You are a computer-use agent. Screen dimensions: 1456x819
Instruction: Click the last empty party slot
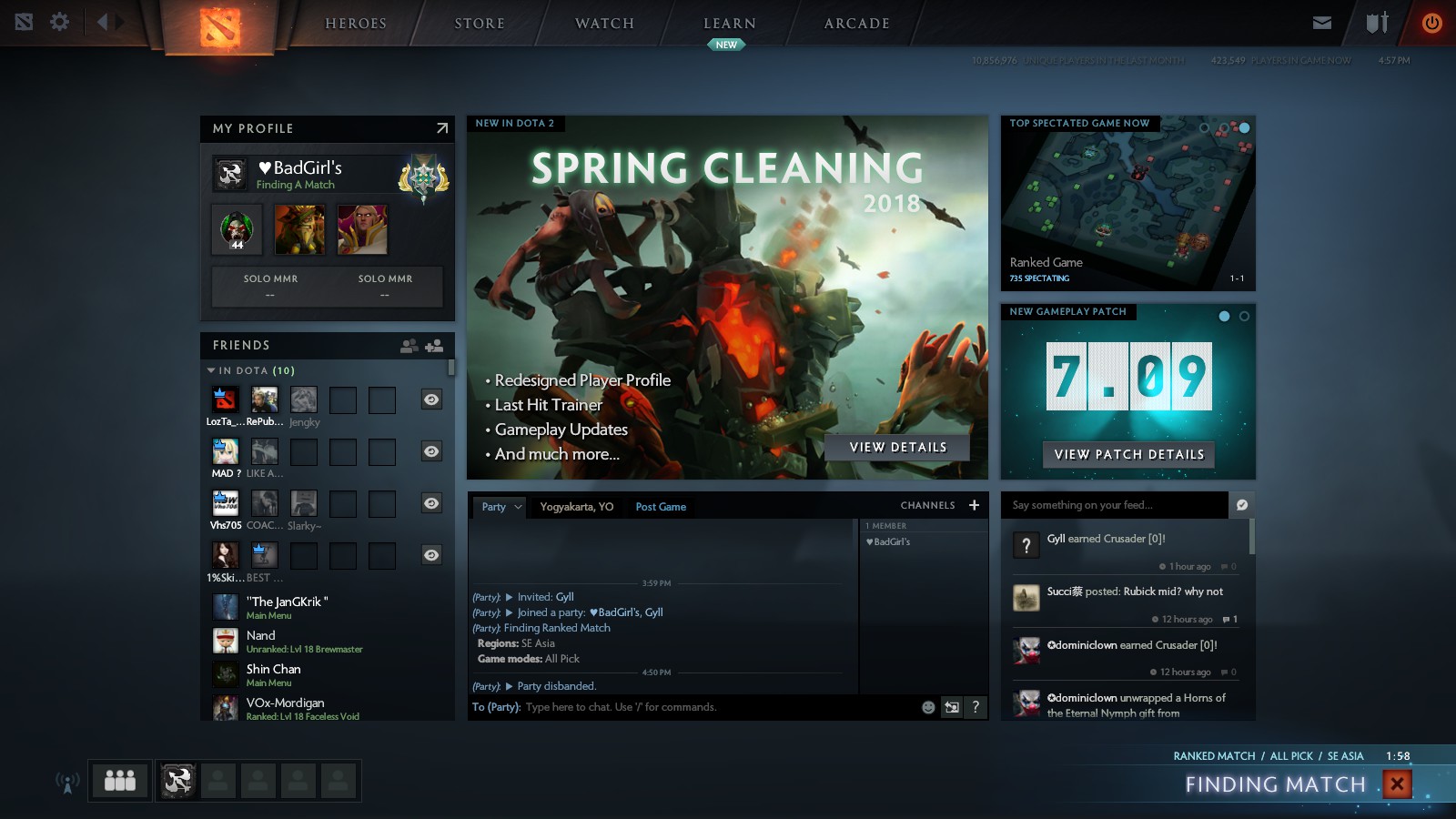tap(339, 781)
